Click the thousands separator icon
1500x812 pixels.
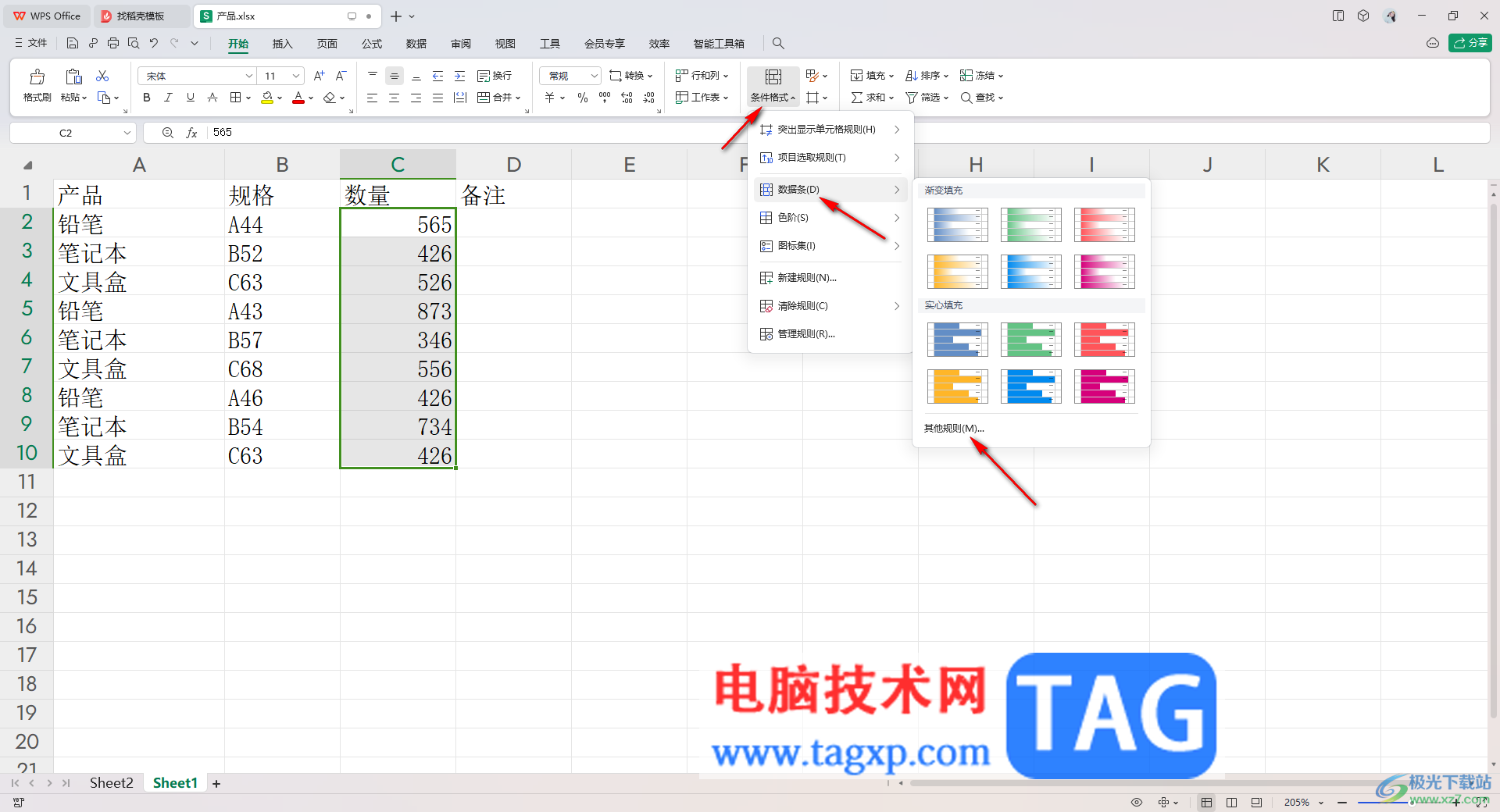click(605, 98)
